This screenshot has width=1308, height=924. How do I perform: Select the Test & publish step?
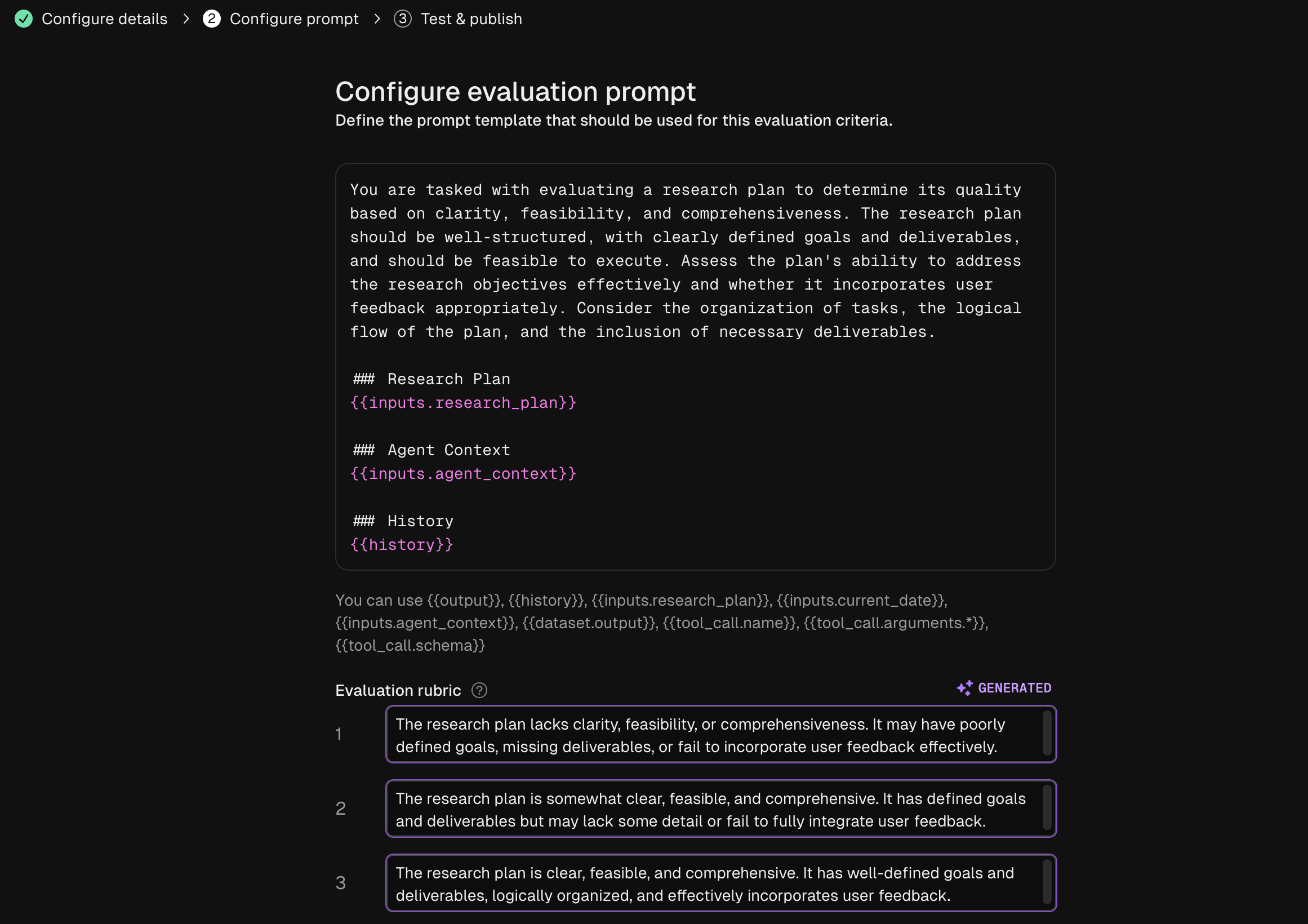point(471,19)
